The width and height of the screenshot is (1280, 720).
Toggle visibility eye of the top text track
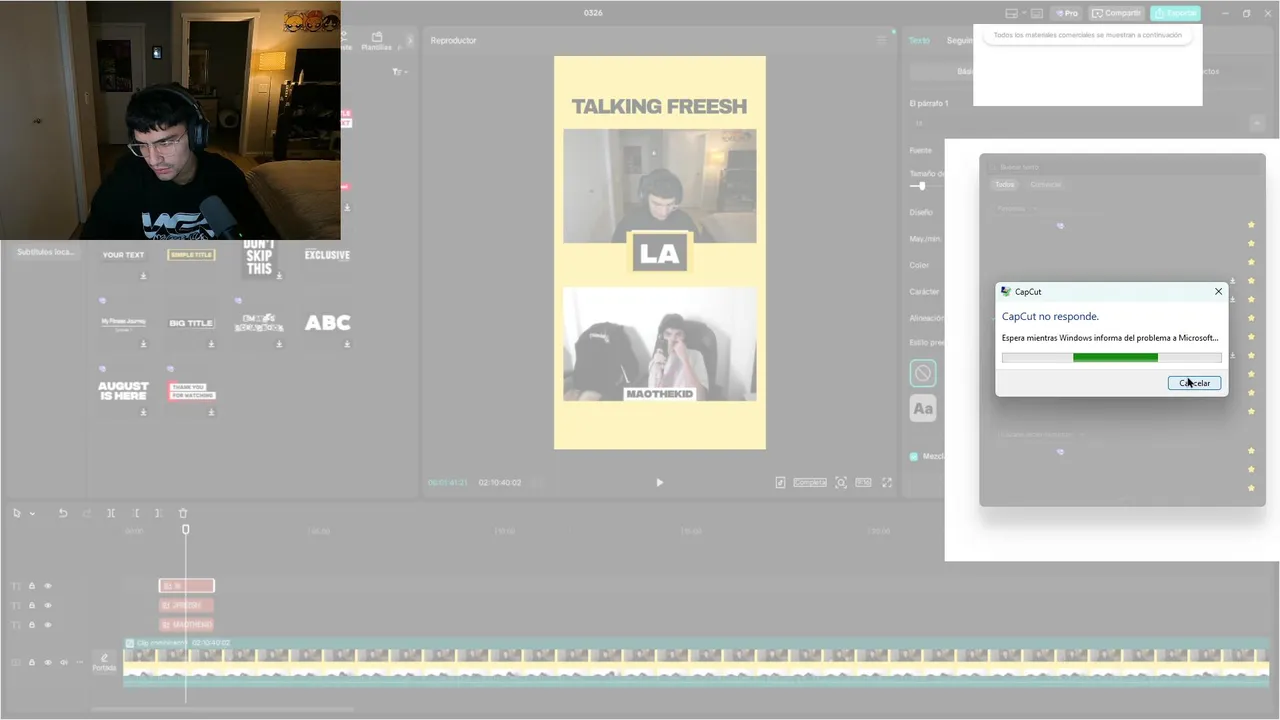(47, 586)
